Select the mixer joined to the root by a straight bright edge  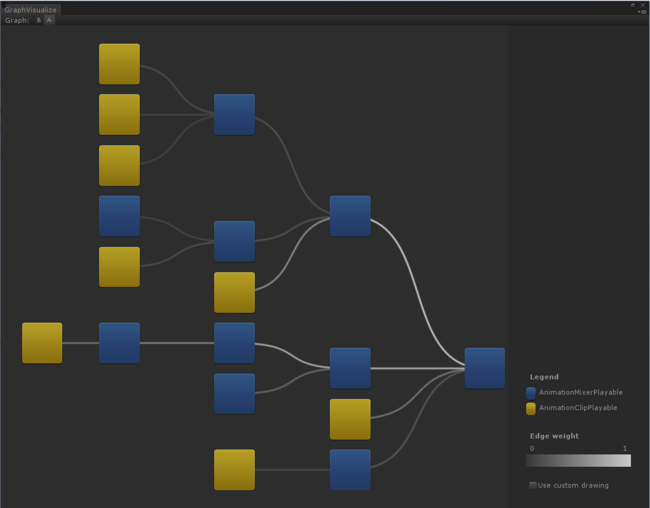[350, 368]
